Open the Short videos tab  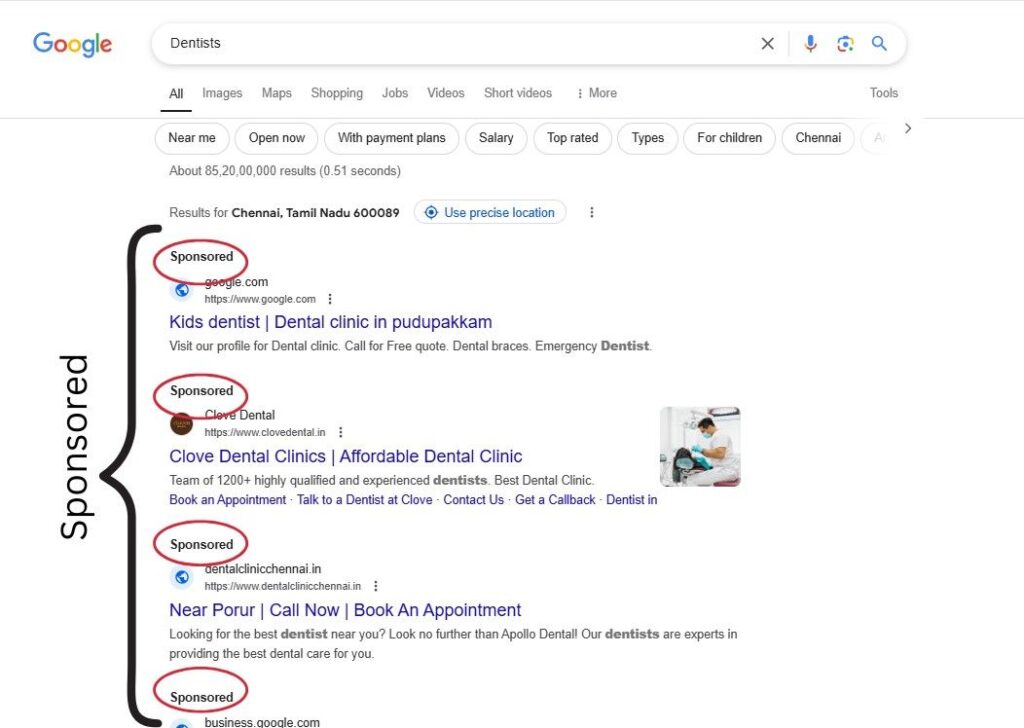(x=518, y=93)
